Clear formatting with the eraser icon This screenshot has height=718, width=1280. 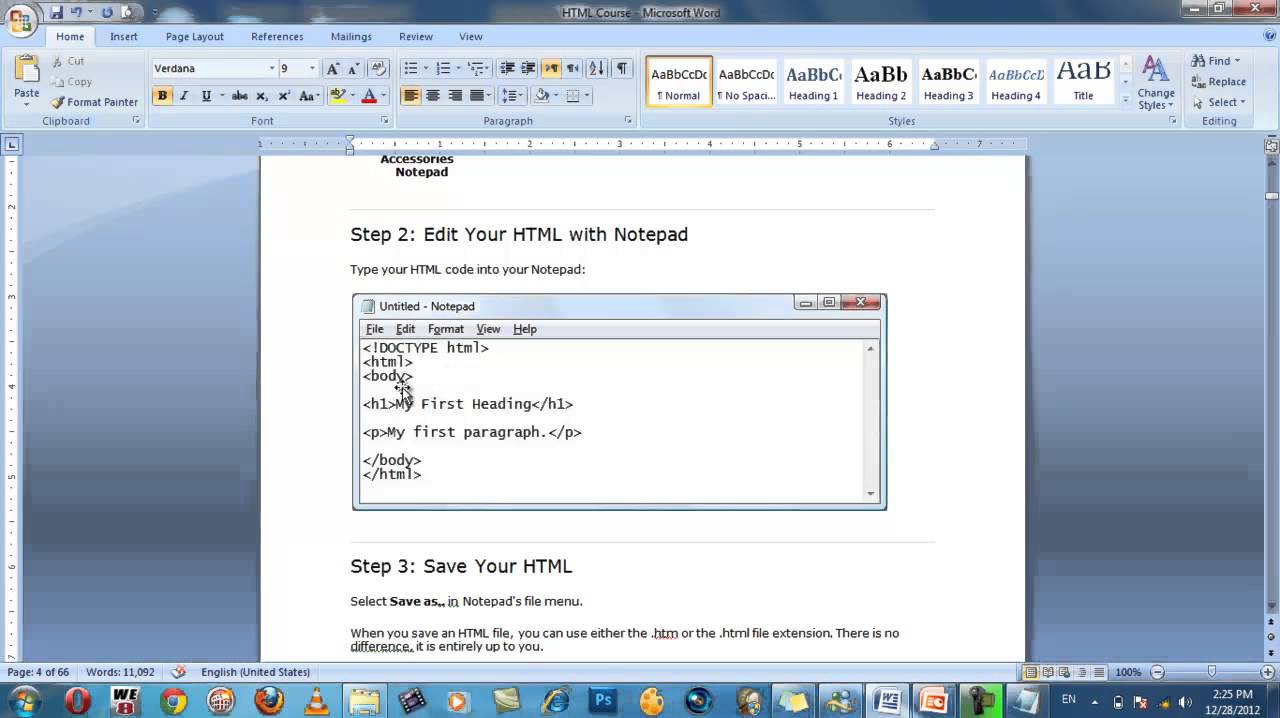(378, 69)
